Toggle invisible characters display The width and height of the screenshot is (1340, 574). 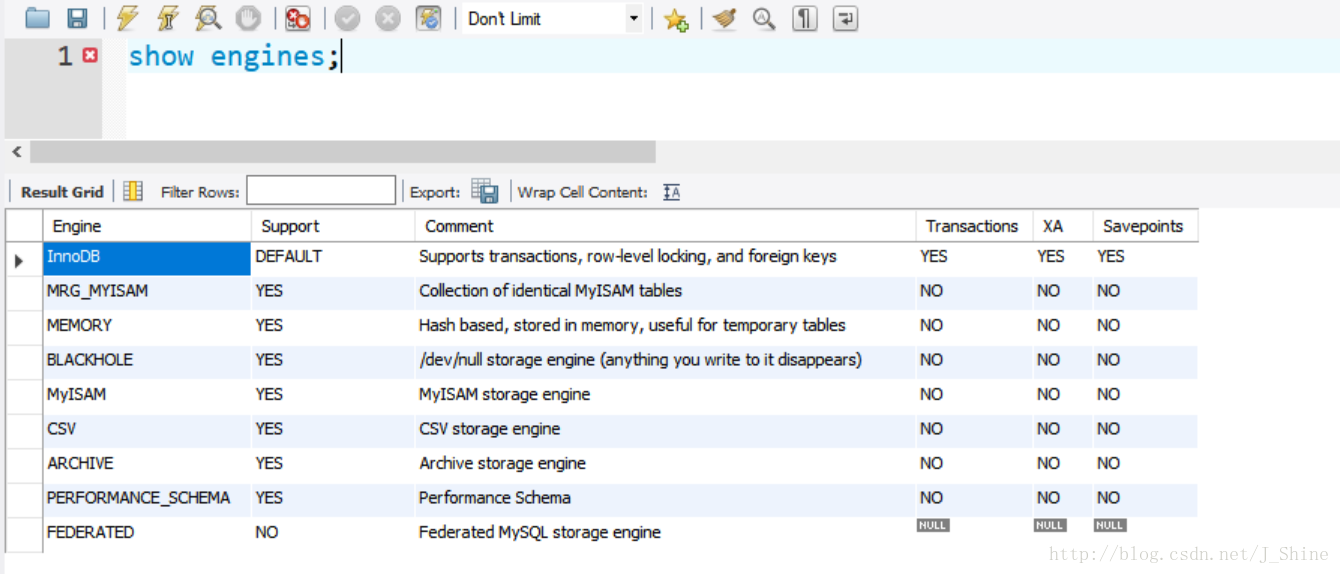click(x=804, y=18)
